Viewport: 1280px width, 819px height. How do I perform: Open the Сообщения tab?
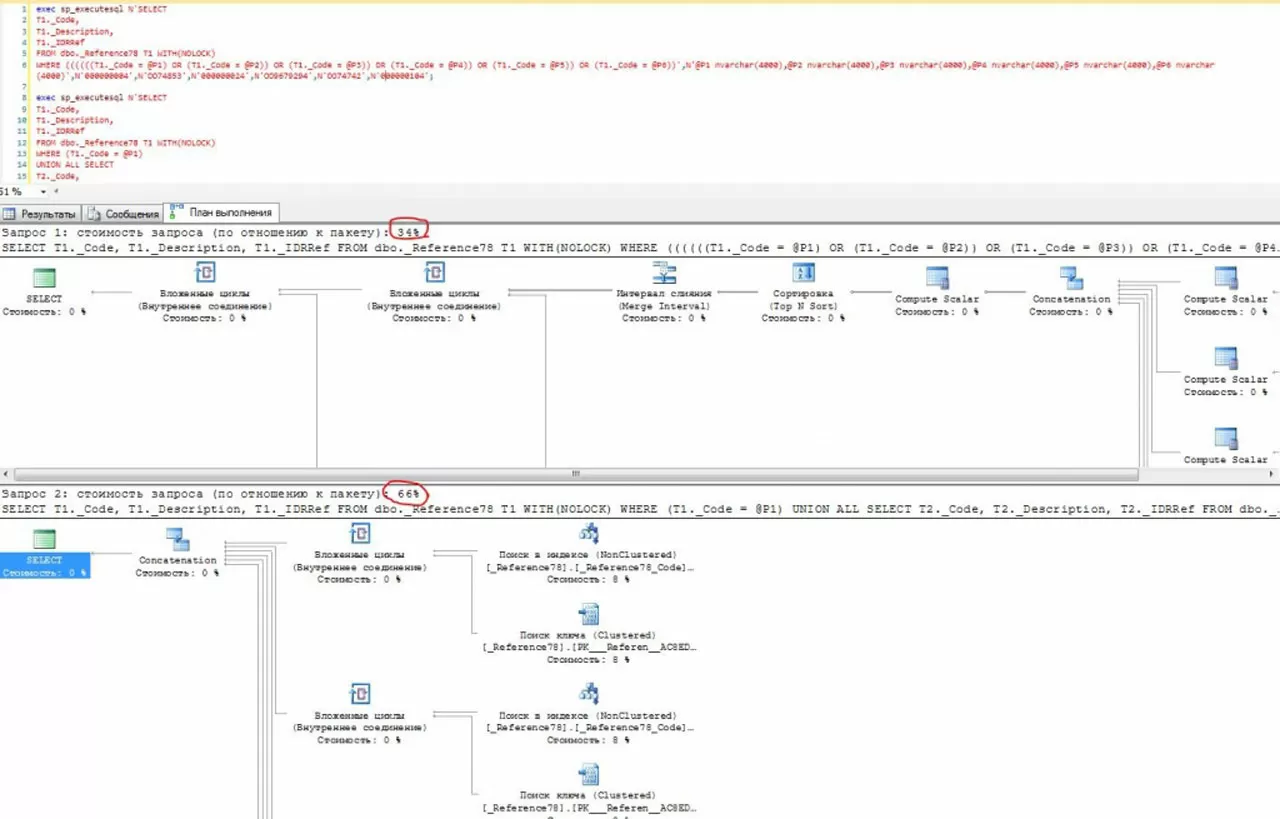tap(124, 213)
